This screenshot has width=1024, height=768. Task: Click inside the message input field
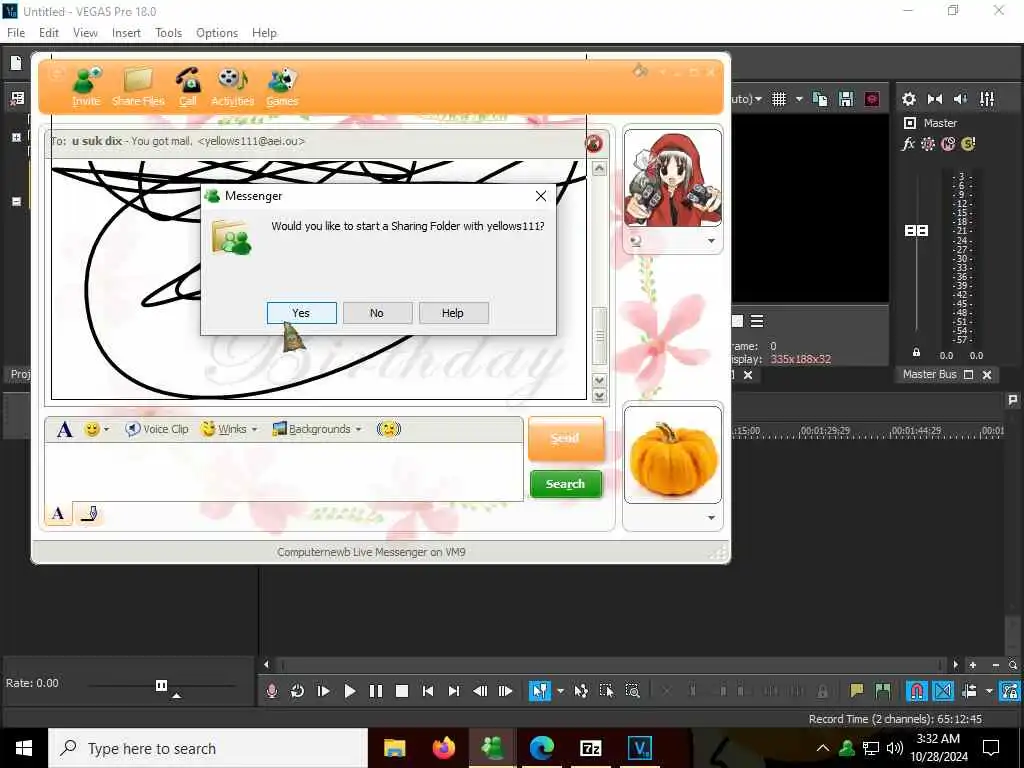(x=283, y=472)
